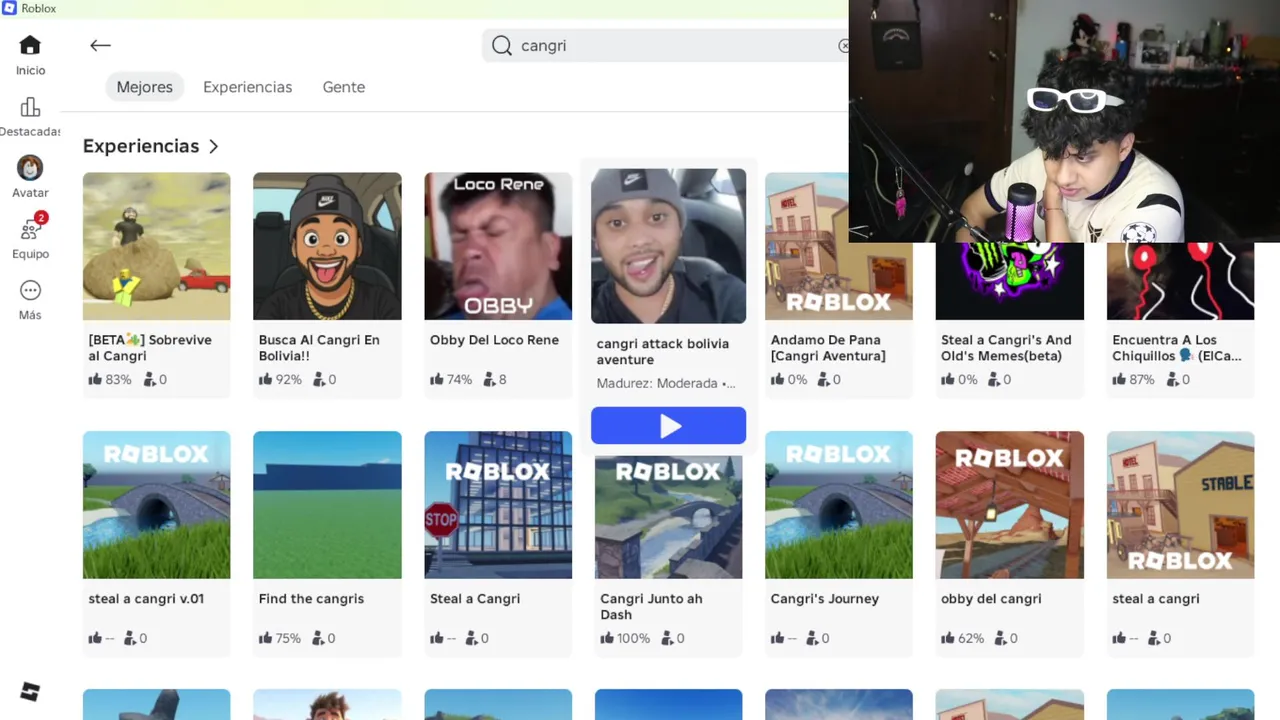Open the lowercase steal a cangri STABLE thumbnail
Screen dimensions: 1280x720
coord(1180,505)
